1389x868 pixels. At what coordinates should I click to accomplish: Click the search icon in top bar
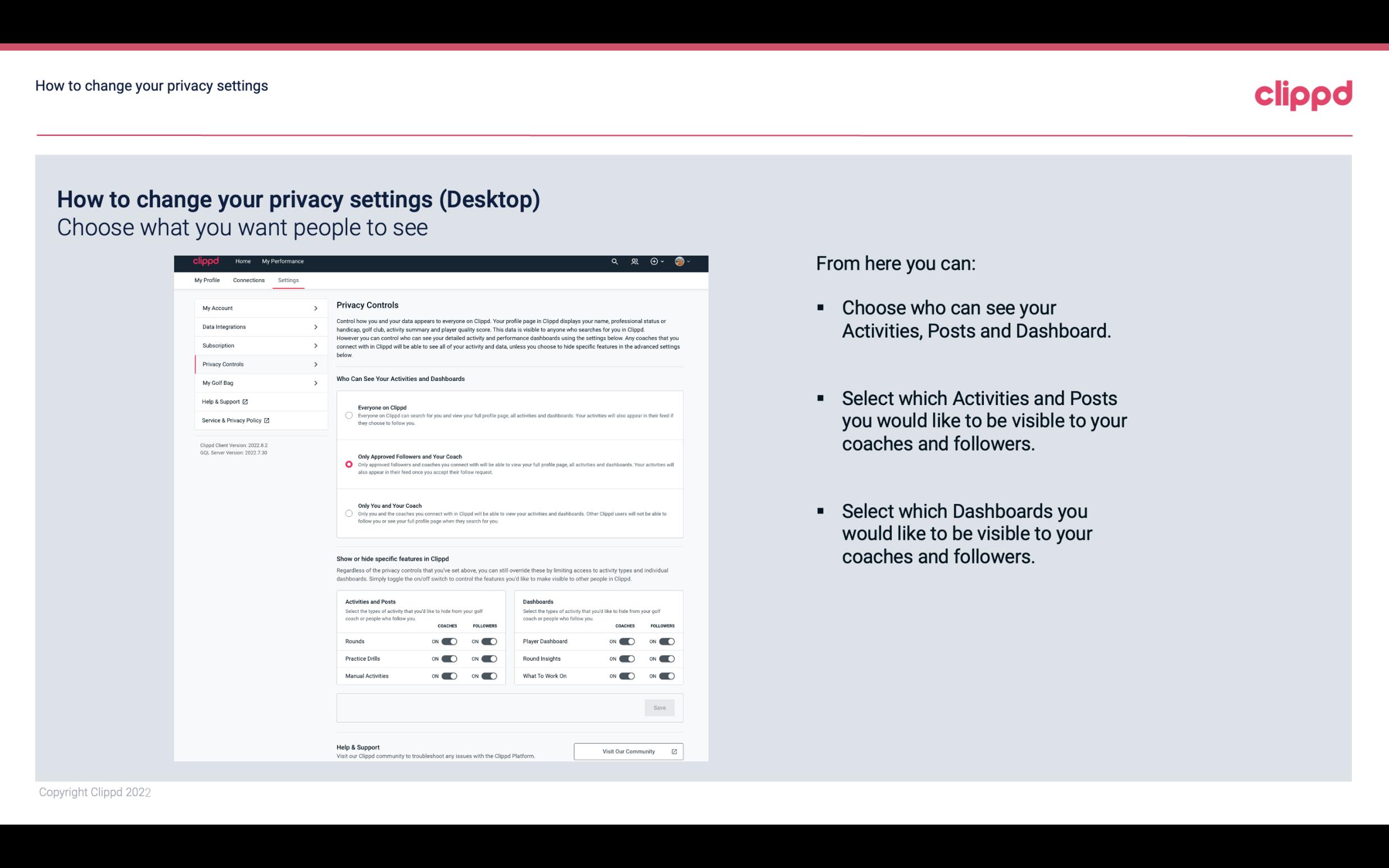613,261
